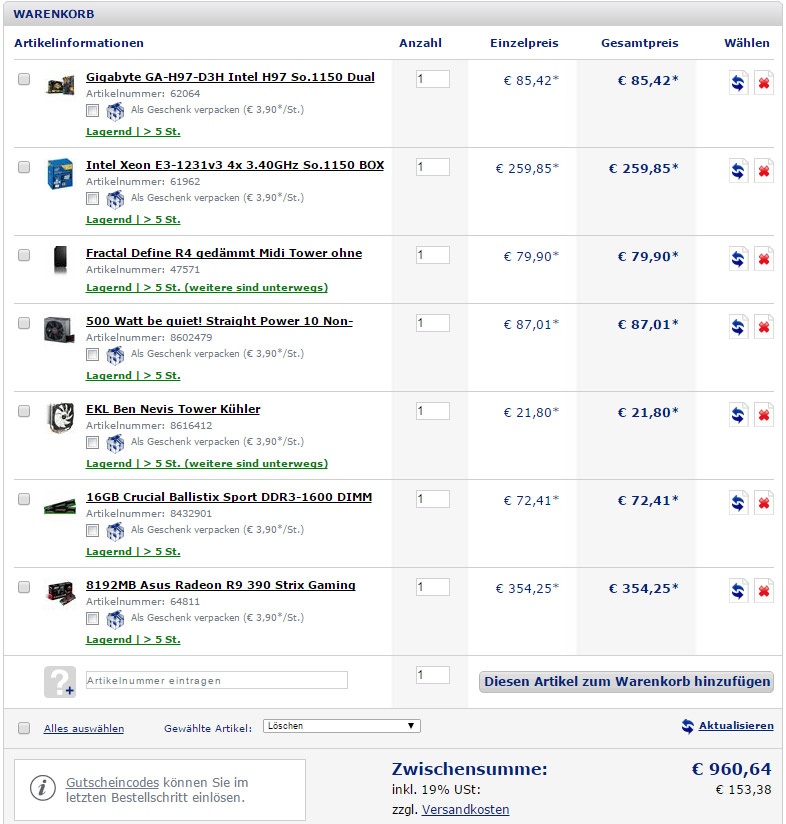Update the be quiet! Straight Power 10 row
The width and height of the screenshot is (786, 824).
pyautogui.click(x=738, y=327)
